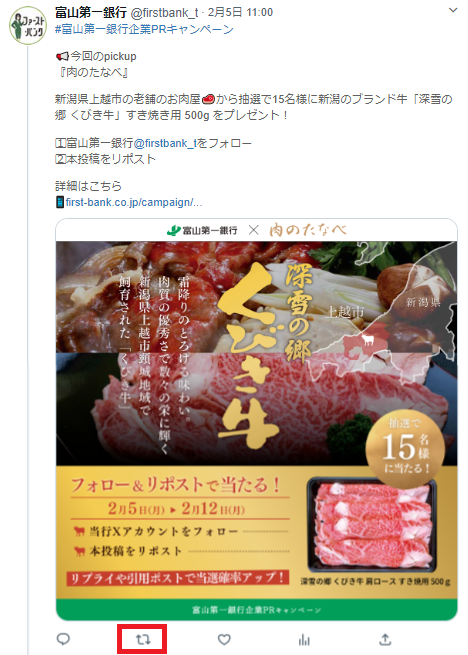Expand the post options chevron menu
This screenshot has height=655, width=468.
[453, 10]
